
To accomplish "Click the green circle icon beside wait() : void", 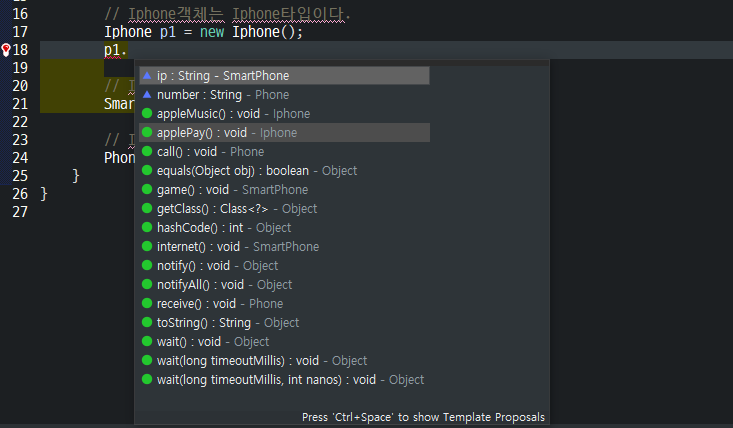I will click(147, 341).
